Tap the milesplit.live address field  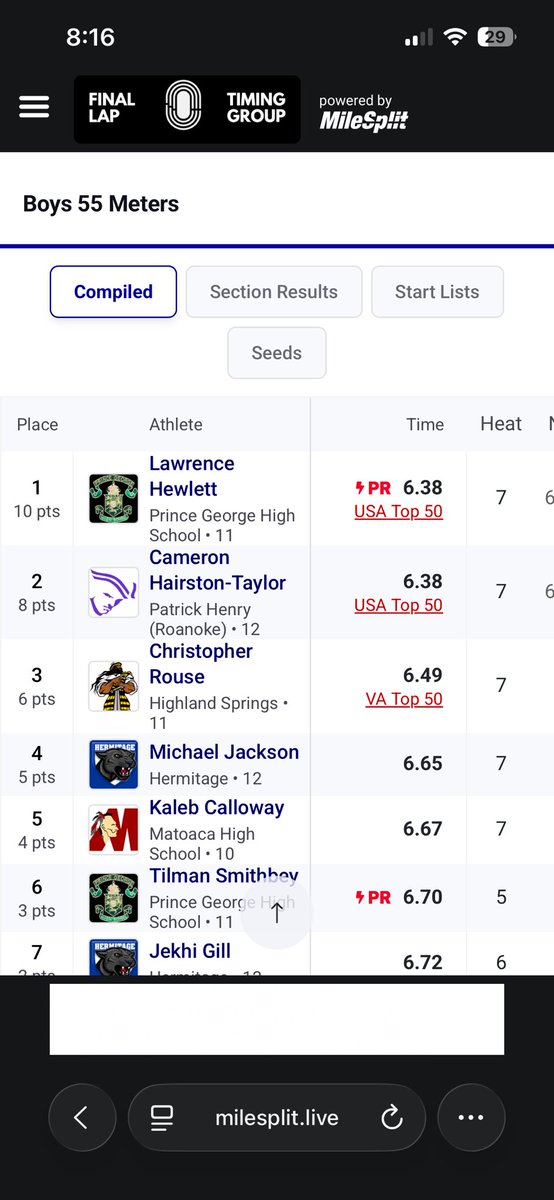[x=277, y=1118]
